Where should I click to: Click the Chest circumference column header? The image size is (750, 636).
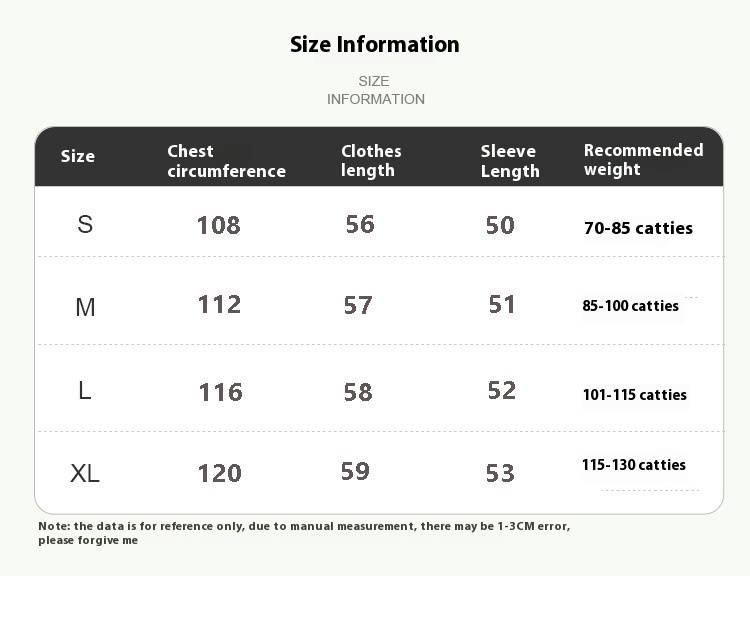226,161
